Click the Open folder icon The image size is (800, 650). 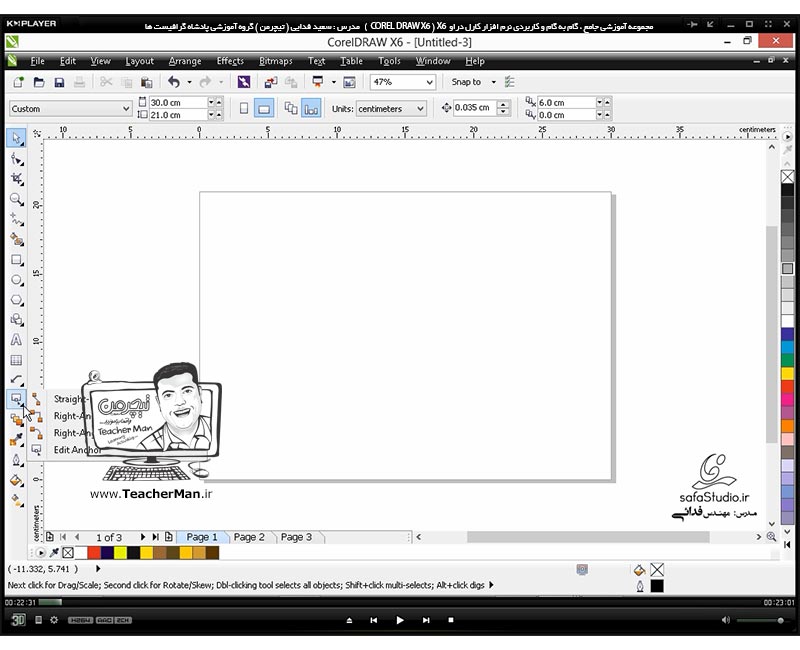39,82
